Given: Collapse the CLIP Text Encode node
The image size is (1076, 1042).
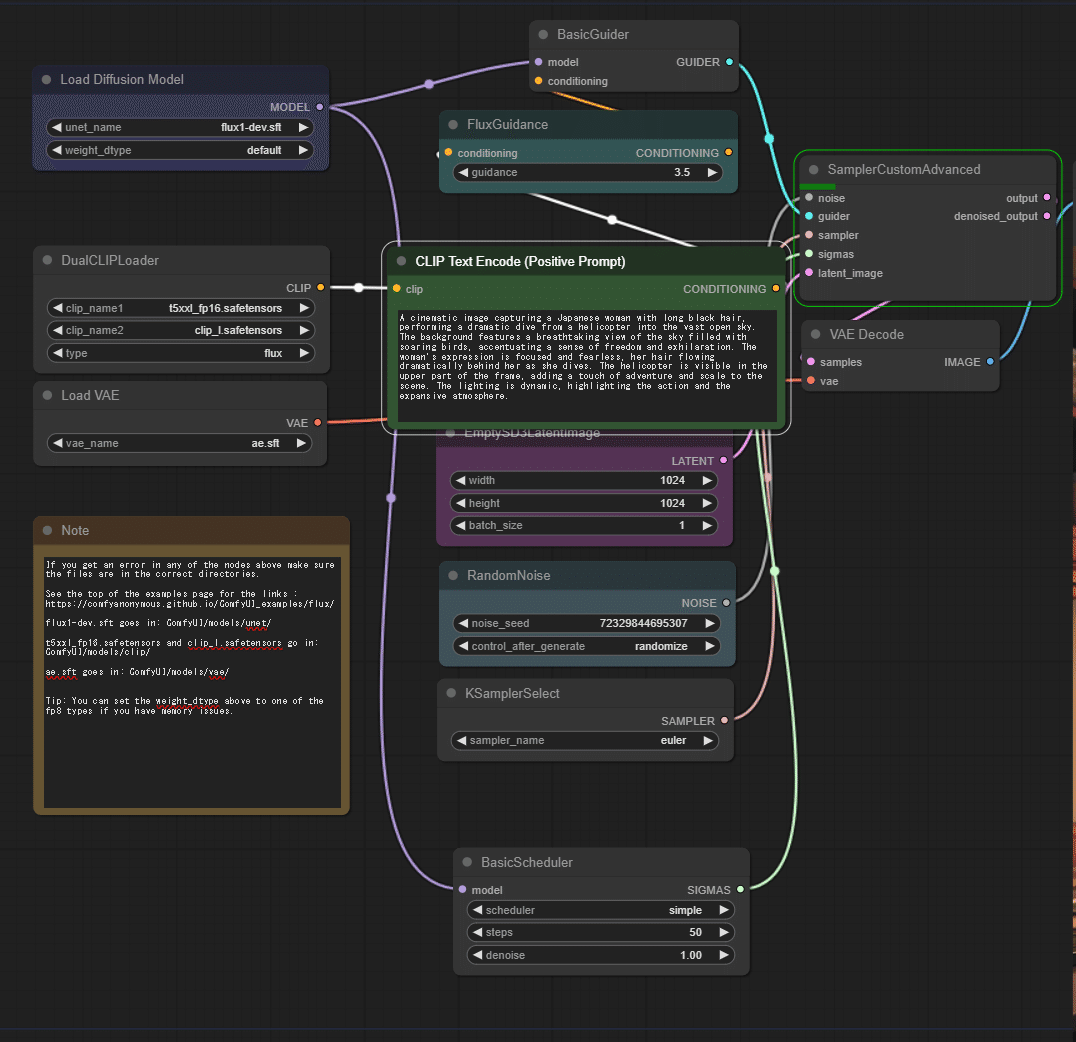Looking at the screenshot, I should click(x=400, y=260).
